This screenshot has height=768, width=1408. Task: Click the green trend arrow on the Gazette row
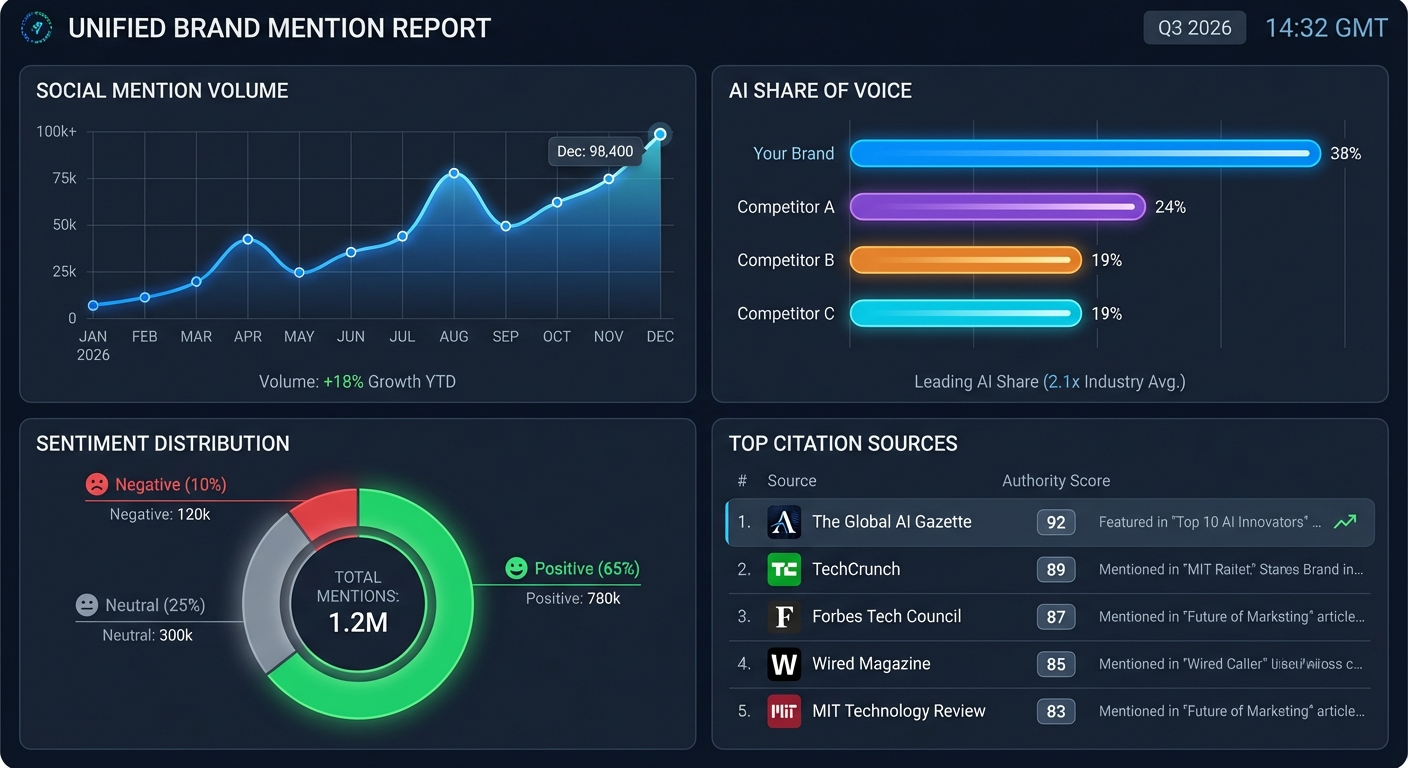click(1345, 521)
